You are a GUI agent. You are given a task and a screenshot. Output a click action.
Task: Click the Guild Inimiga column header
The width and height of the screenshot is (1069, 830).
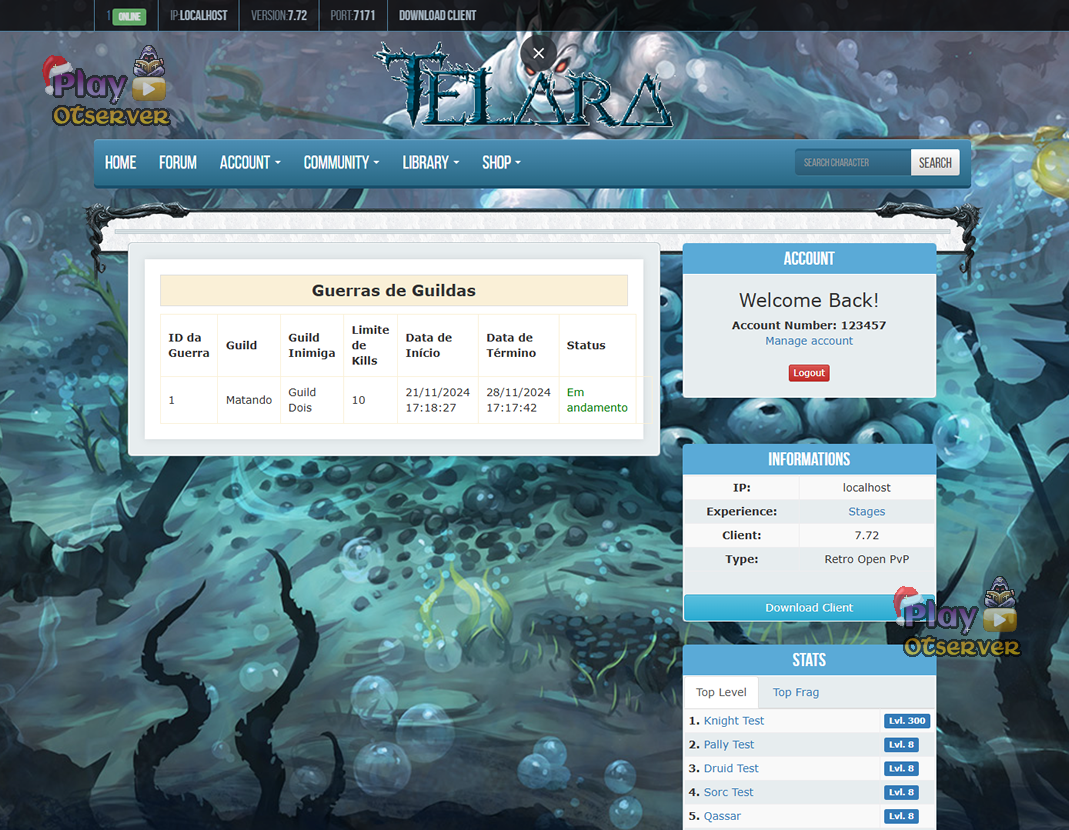[x=312, y=345]
